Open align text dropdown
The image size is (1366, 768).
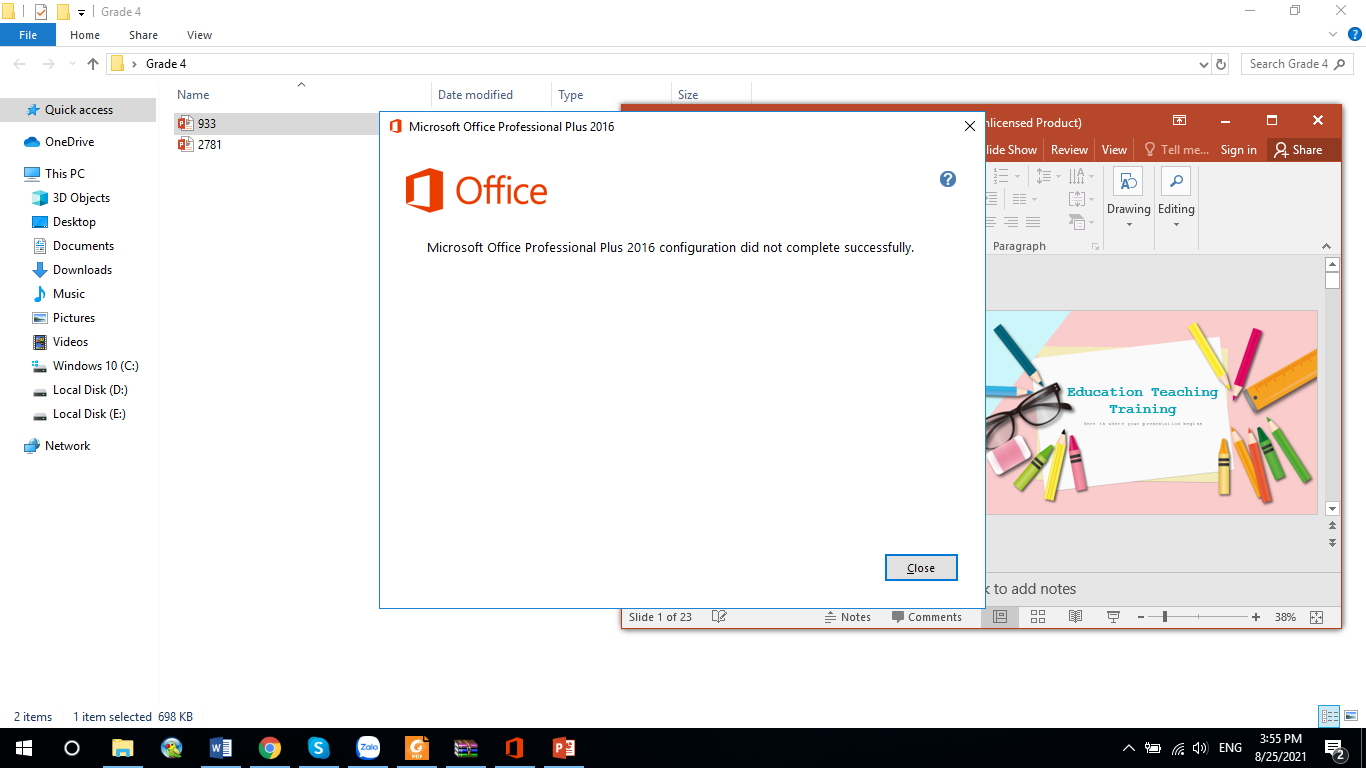(1080, 199)
